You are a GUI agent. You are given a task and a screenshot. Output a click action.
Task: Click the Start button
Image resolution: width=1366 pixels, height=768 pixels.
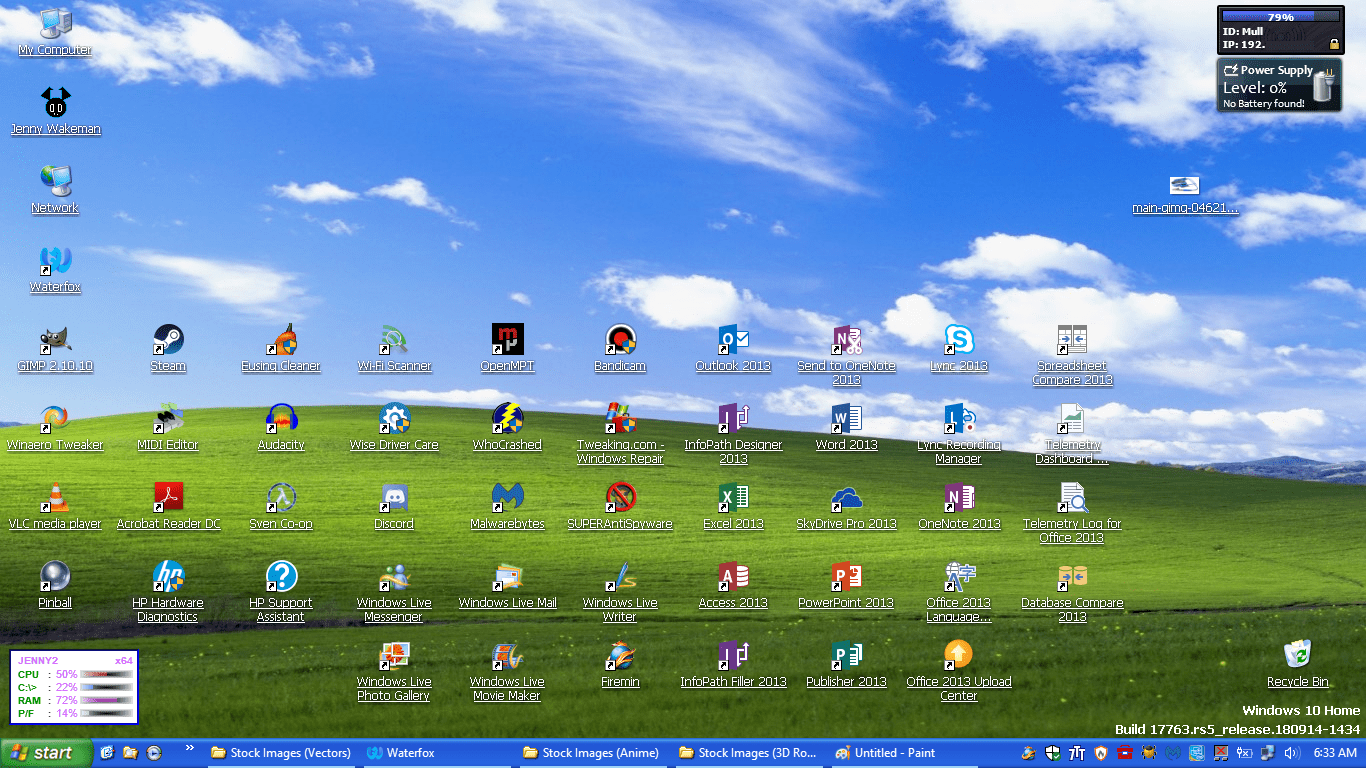tap(45, 754)
